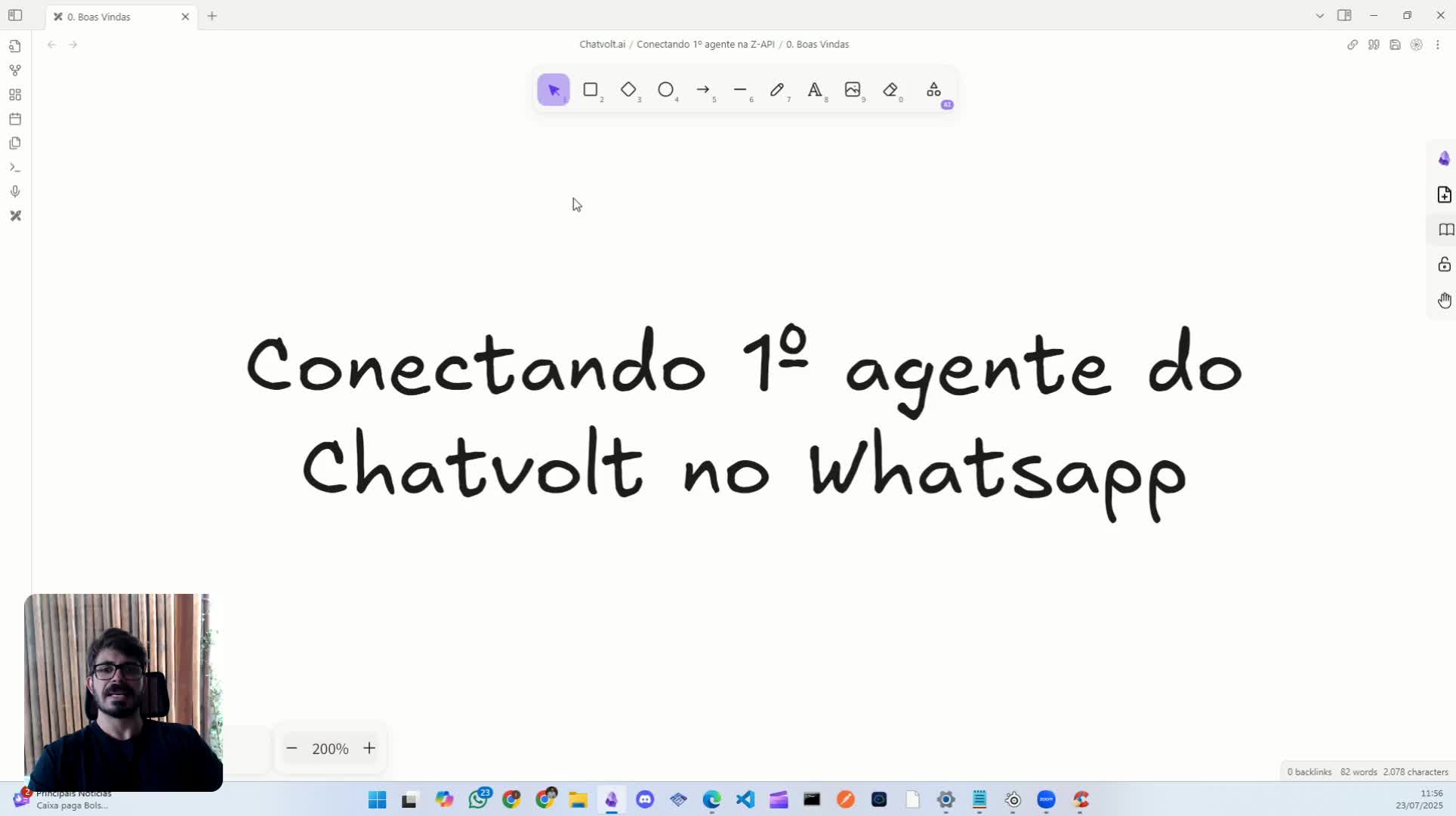
Task: Activate the freehand Draw tool
Action: (777, 89)
